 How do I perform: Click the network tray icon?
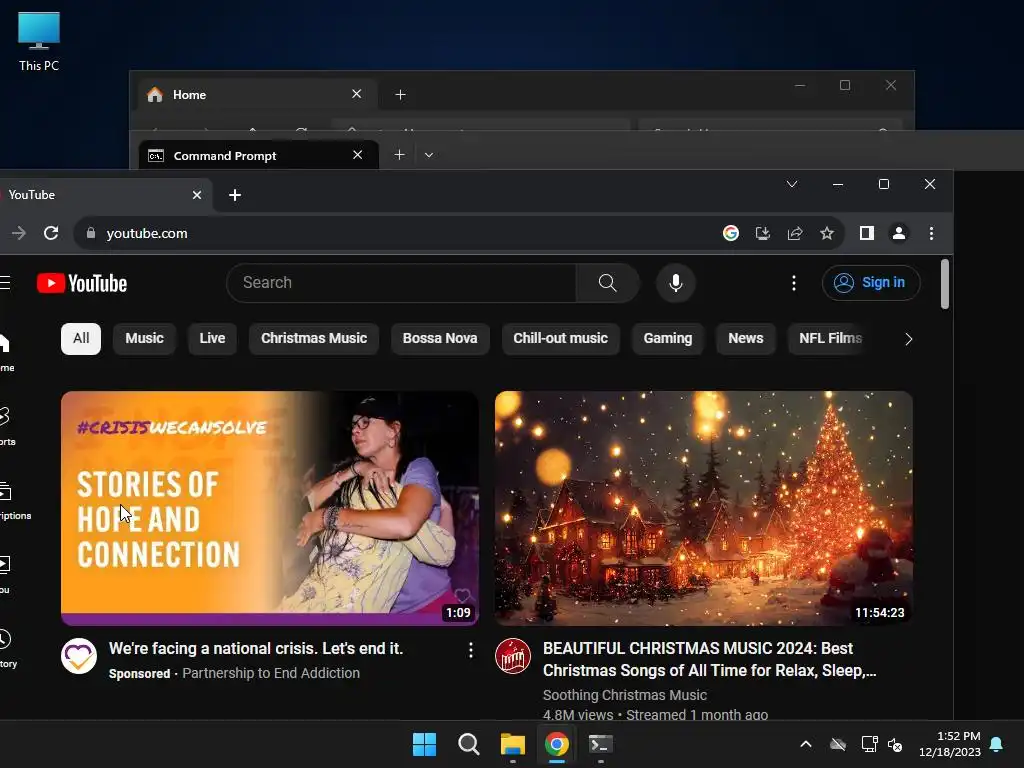click(x=869, y=744)
